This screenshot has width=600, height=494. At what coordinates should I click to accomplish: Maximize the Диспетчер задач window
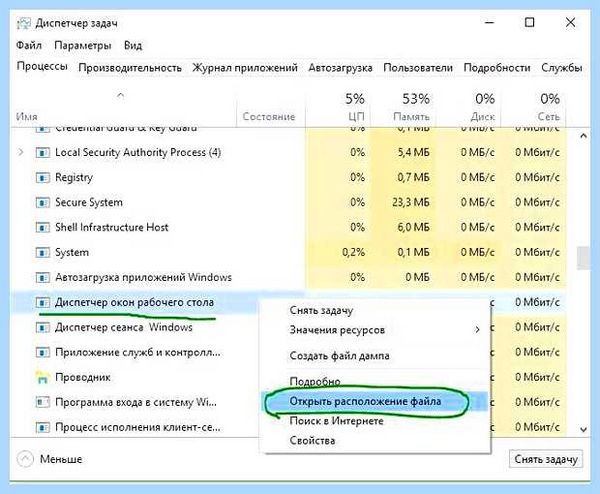[530, 23]
